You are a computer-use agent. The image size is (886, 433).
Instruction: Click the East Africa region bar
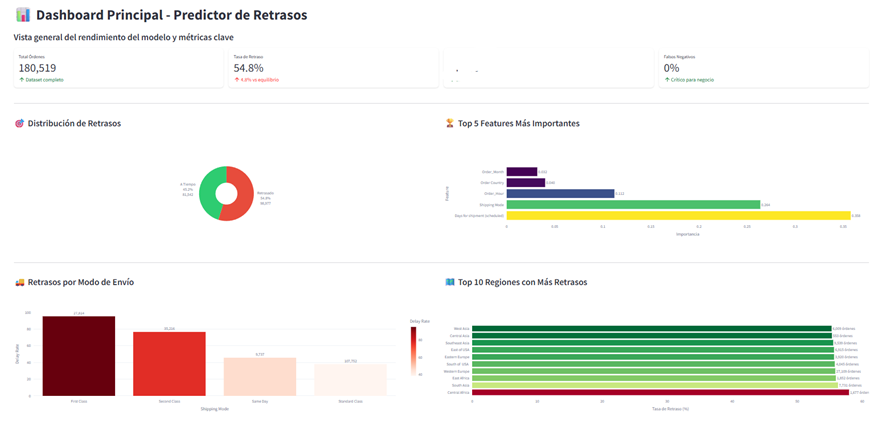coord(654,378)
